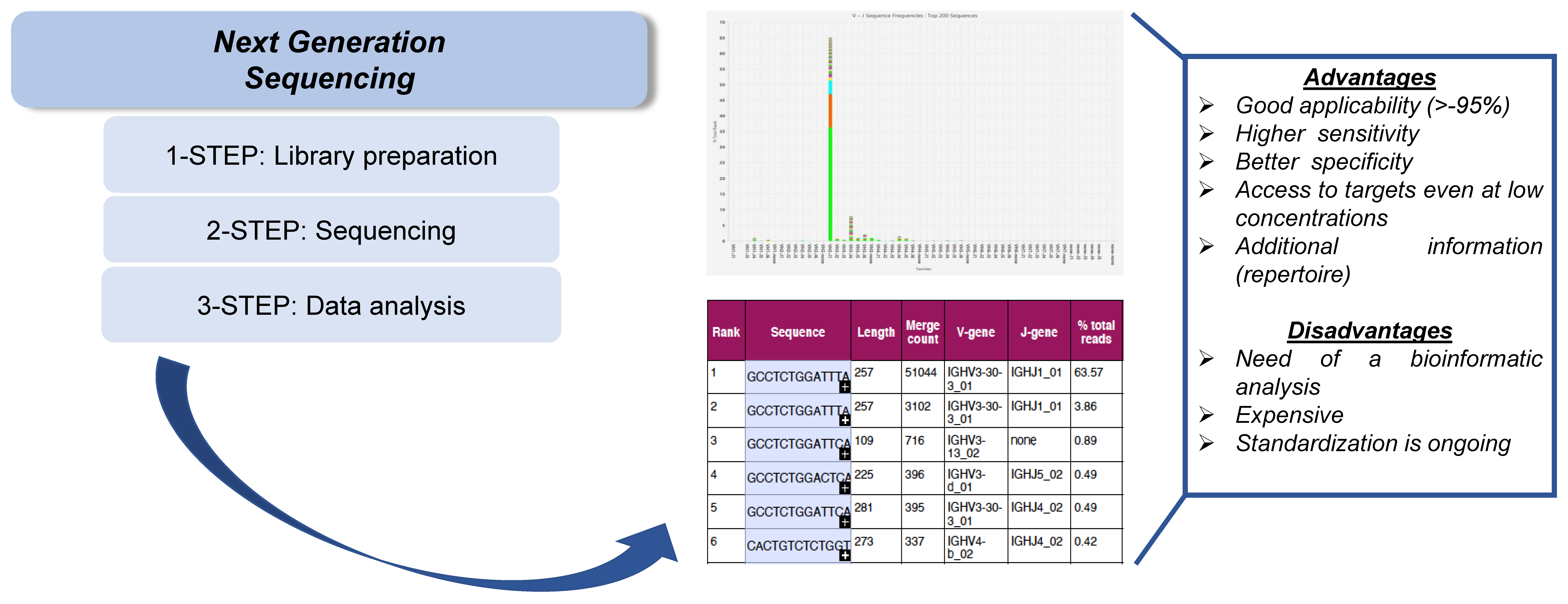Image resolution: width=1568 pixels, height=604 pixels.
Task: Click the orange segment of tallest bar
Action: [x=830, y=111]
